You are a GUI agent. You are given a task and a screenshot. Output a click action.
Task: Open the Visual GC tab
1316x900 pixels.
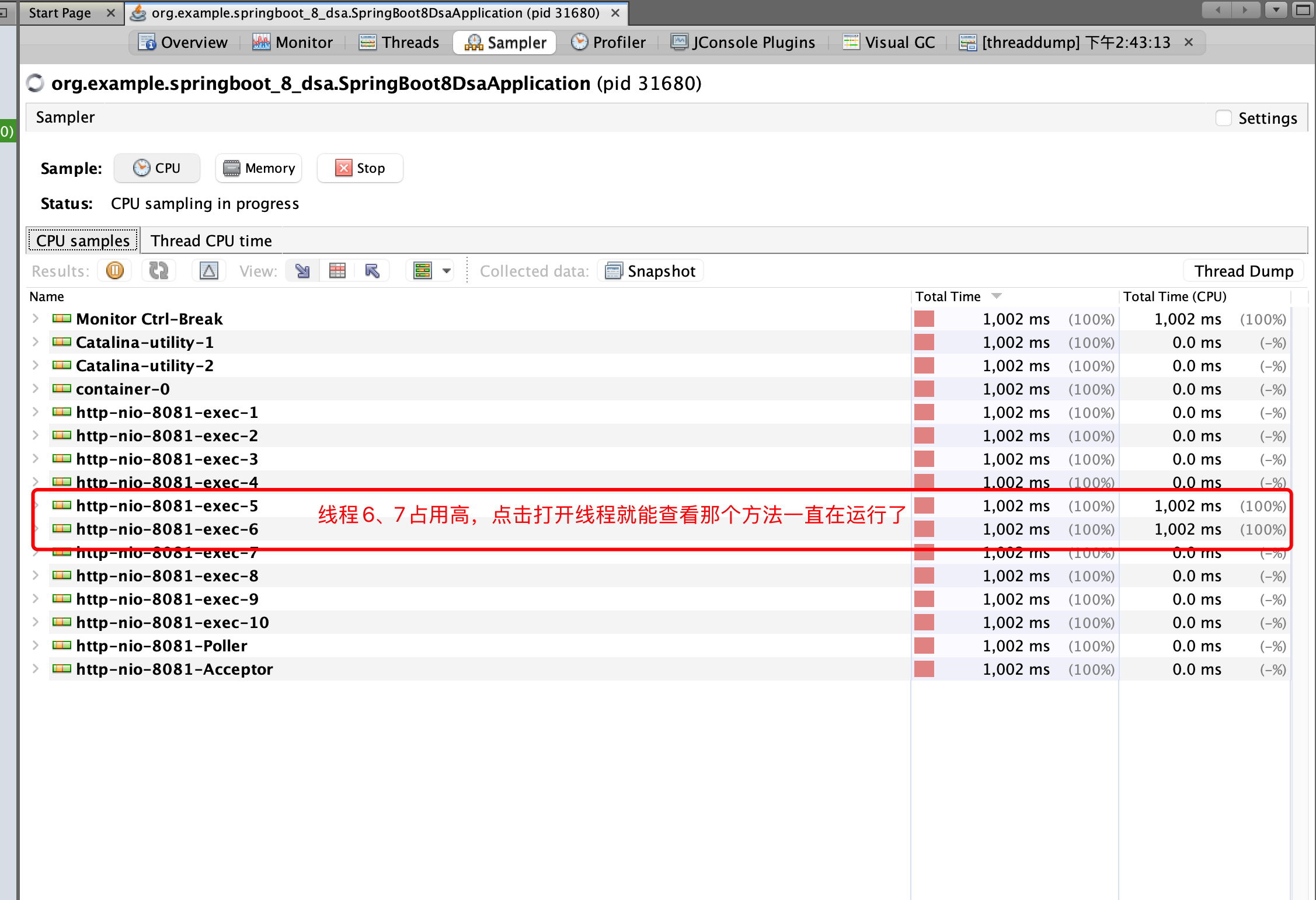point(889,42)
